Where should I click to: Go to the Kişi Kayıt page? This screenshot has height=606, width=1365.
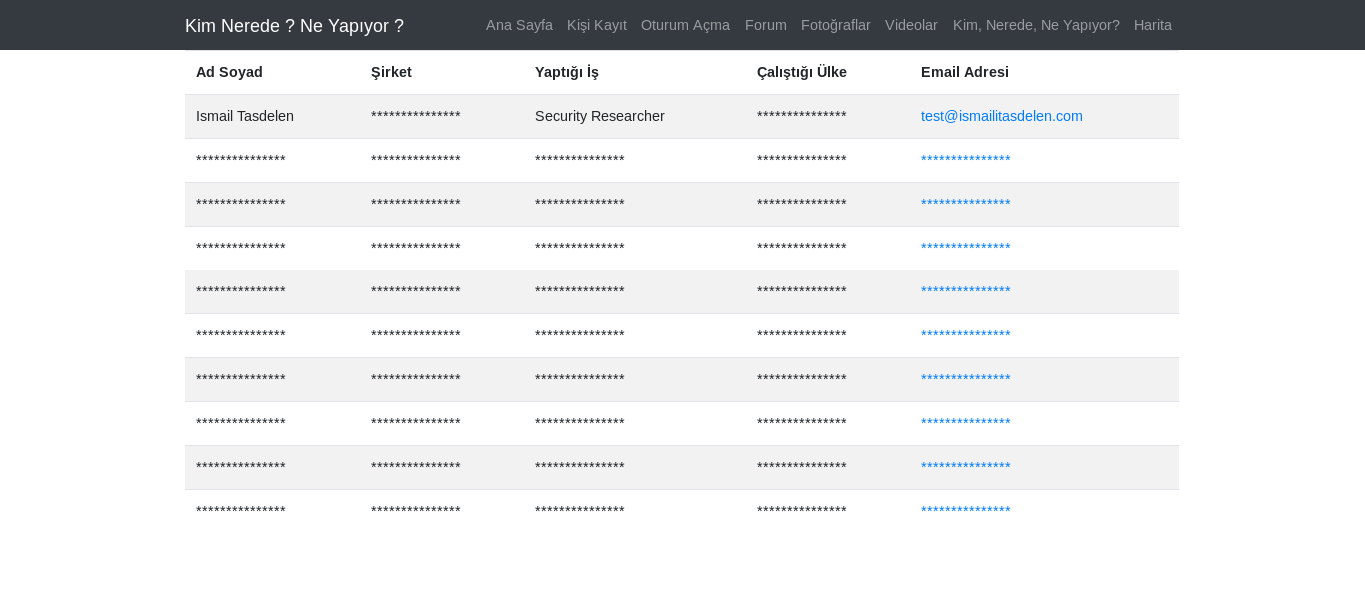(x=597, y=25)
